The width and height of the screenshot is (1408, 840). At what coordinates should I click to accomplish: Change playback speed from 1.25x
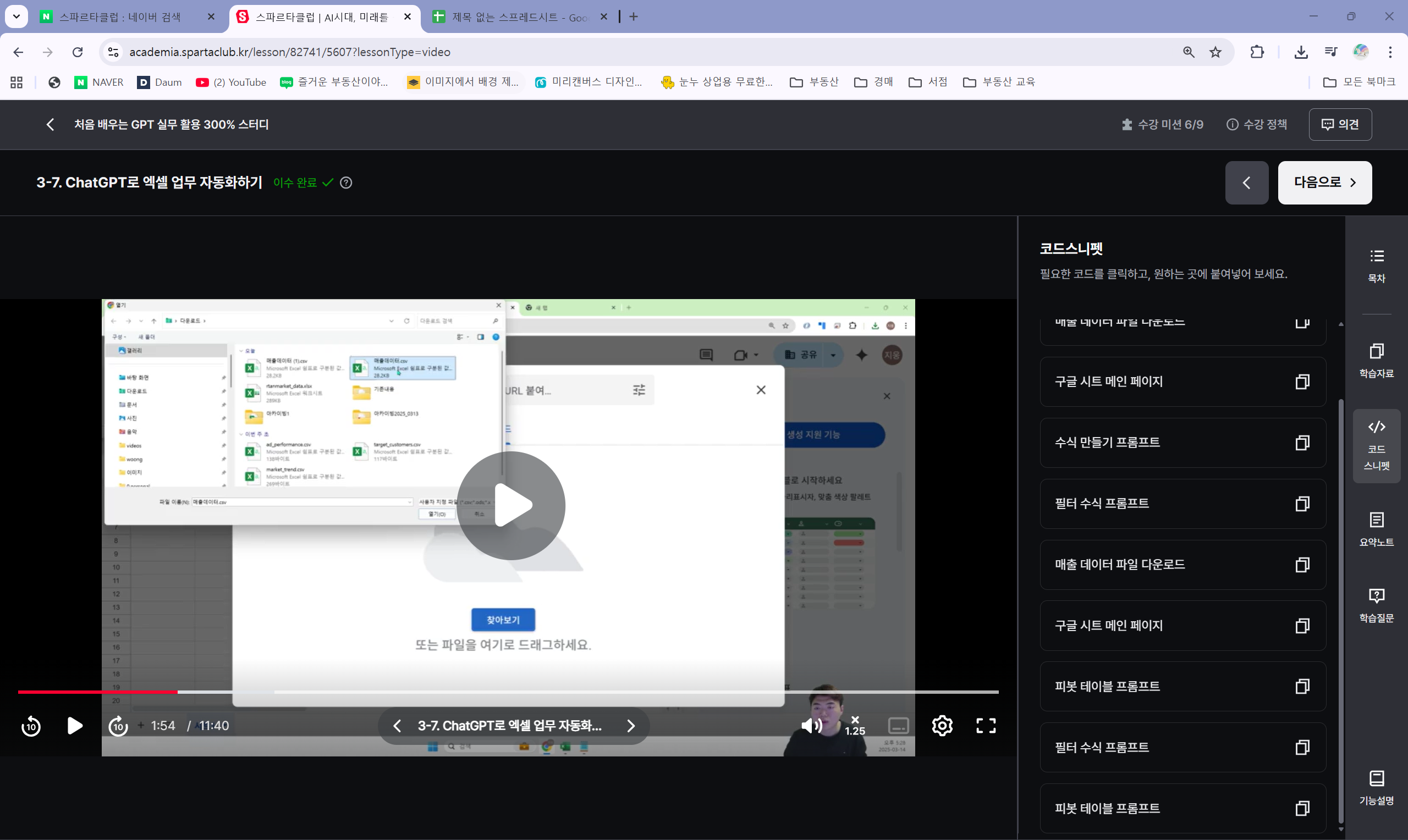855,726
